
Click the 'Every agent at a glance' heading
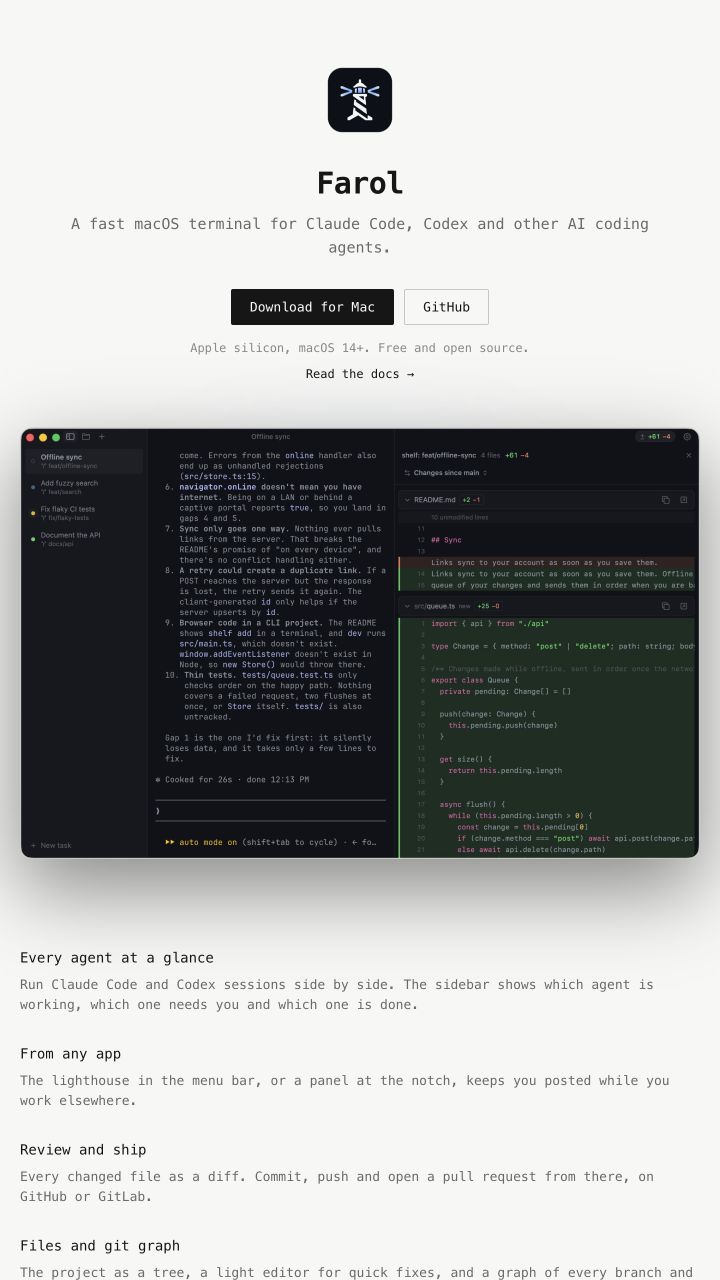coord(117,958)
